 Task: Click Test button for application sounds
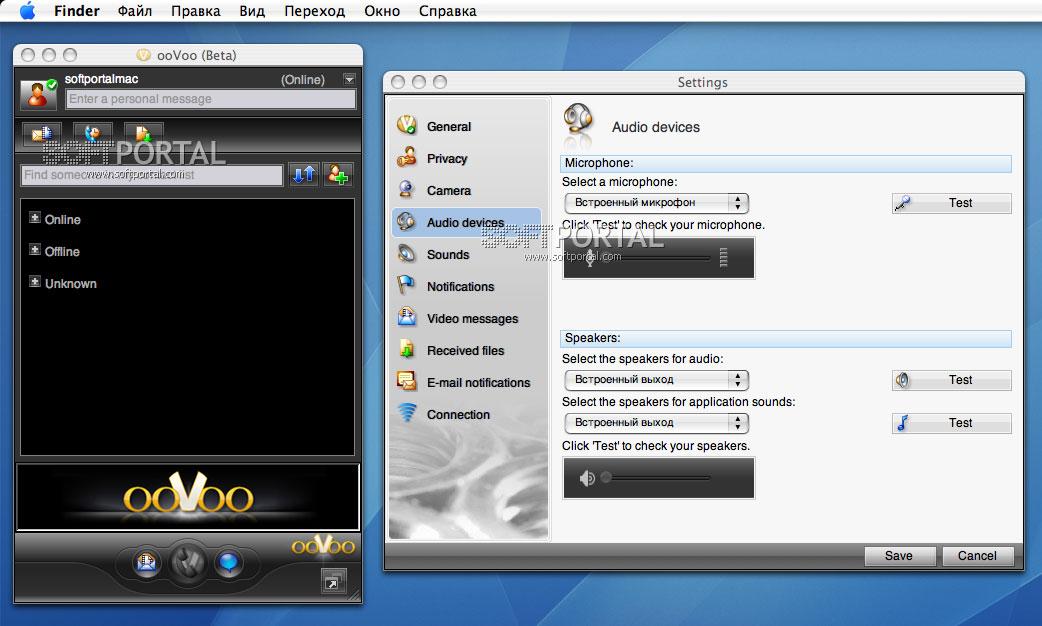click(952, 423)
